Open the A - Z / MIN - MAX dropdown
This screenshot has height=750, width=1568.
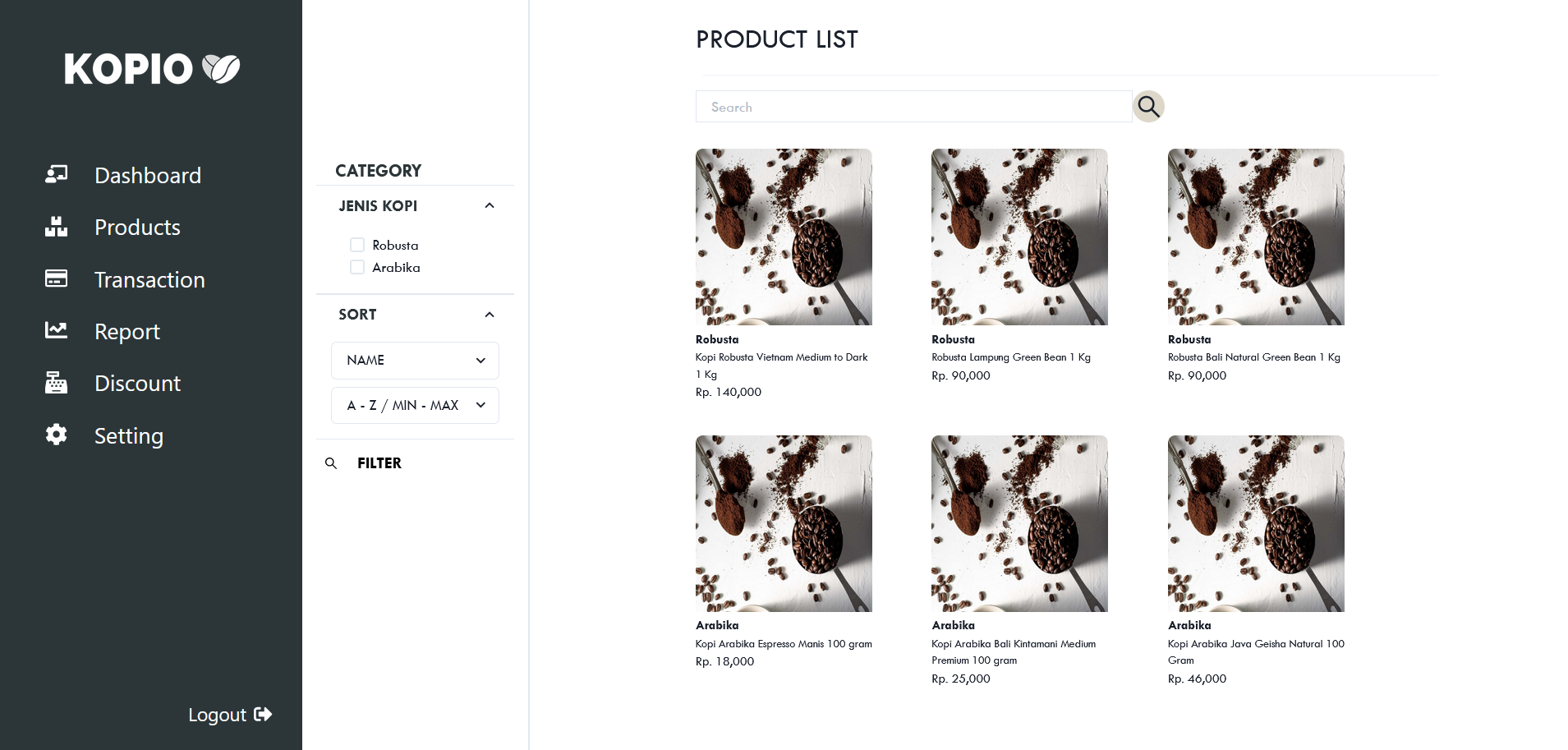pos(415,405)
